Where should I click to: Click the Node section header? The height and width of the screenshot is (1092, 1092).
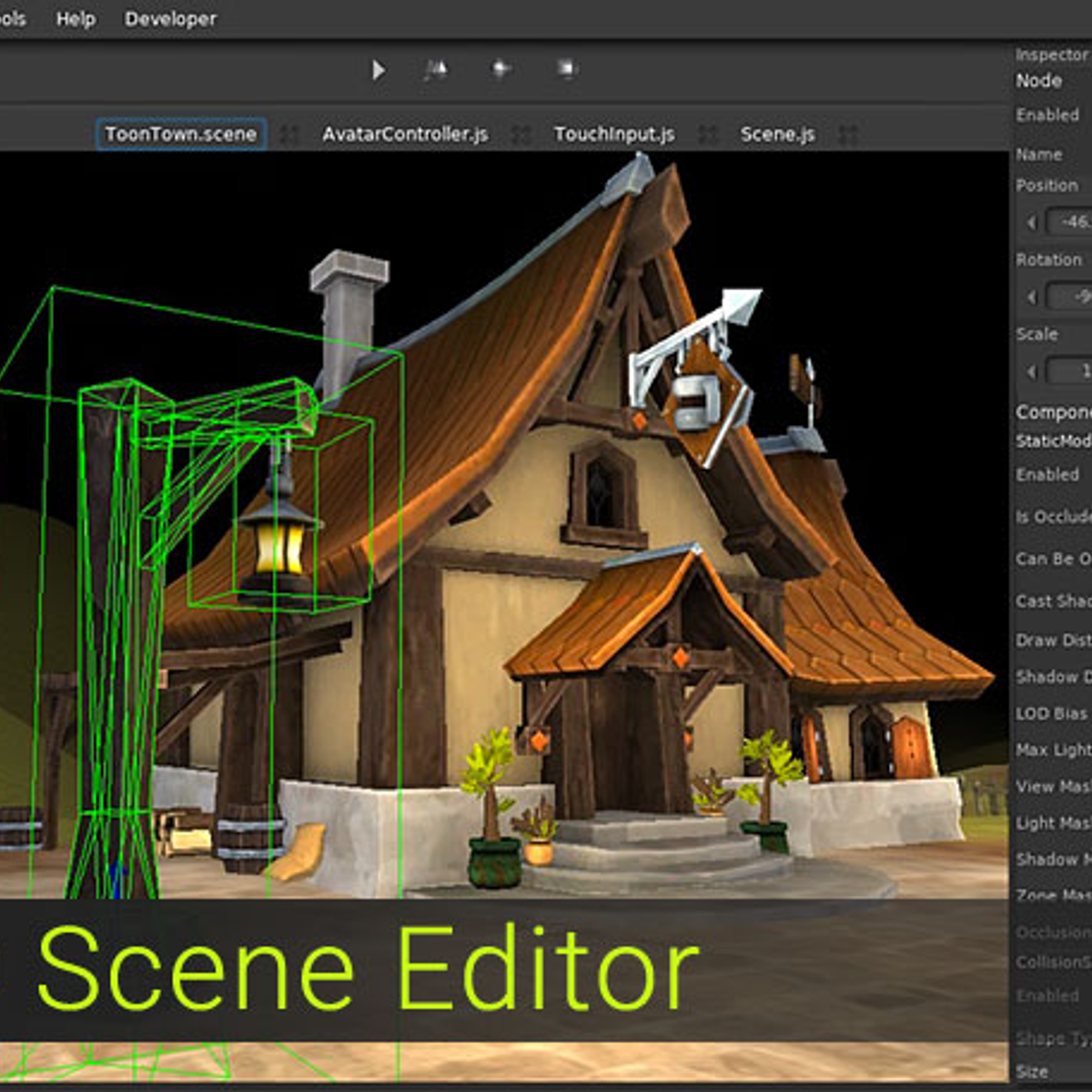coord(1039,81)
